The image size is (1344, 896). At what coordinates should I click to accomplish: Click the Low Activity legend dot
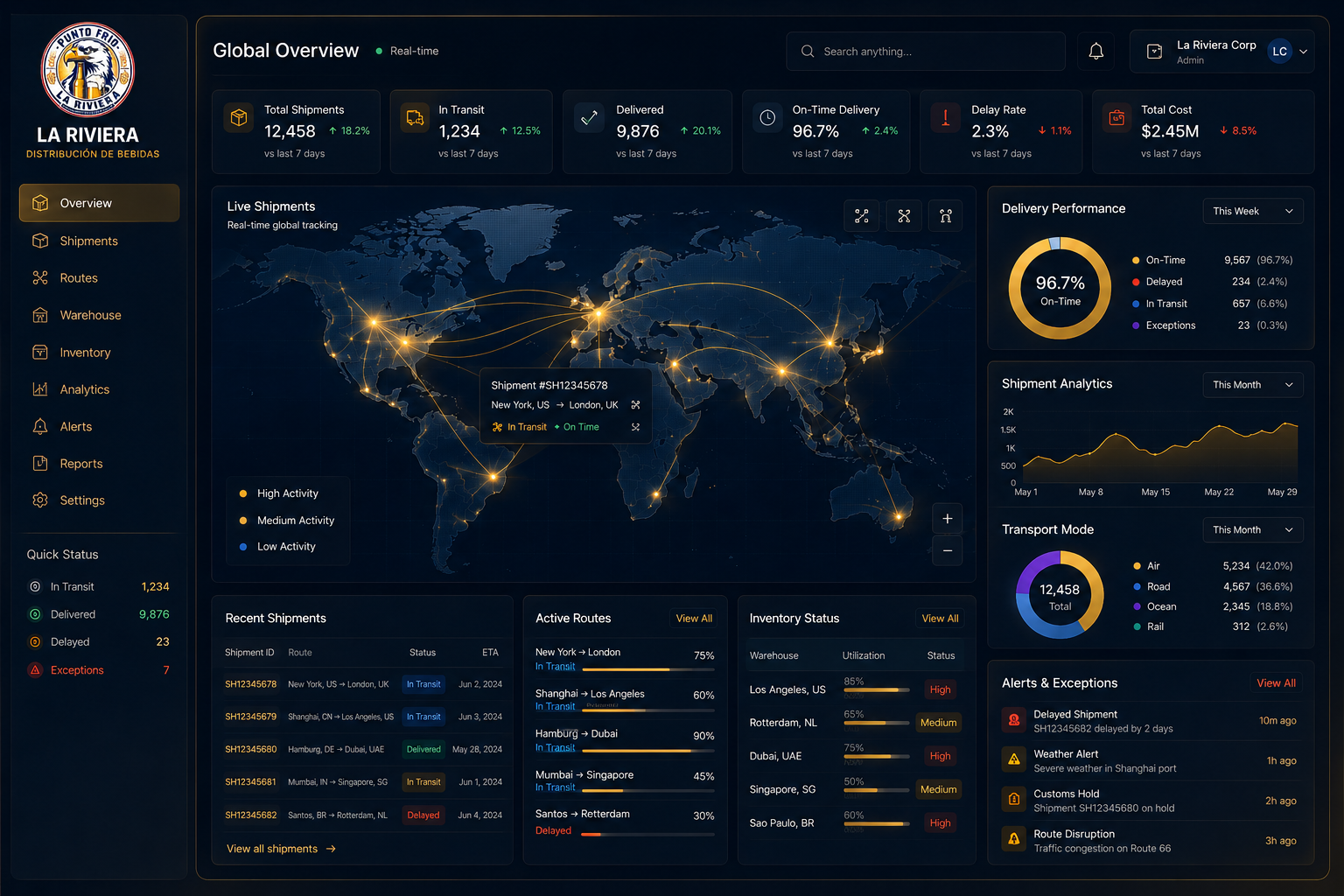[x=243, y=547]
